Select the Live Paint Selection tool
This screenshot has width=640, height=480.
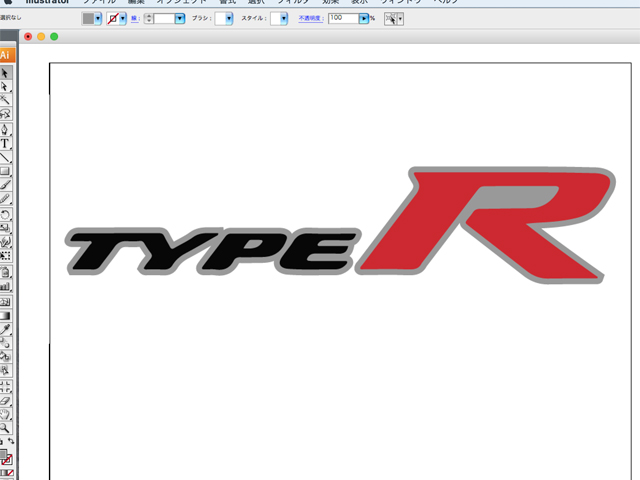[x=5, y=371]
